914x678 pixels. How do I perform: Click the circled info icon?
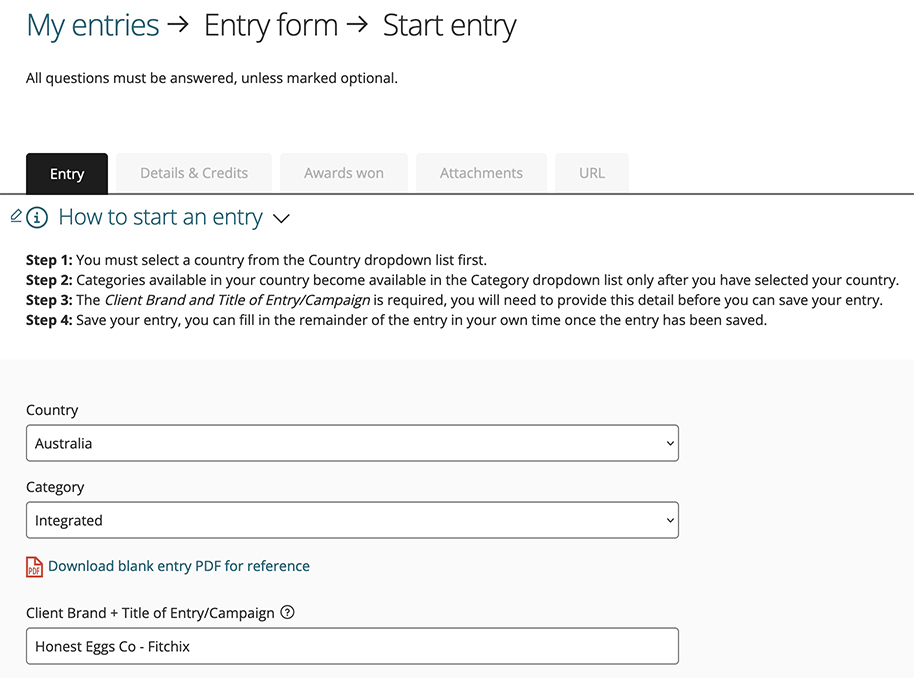point(37,217)
